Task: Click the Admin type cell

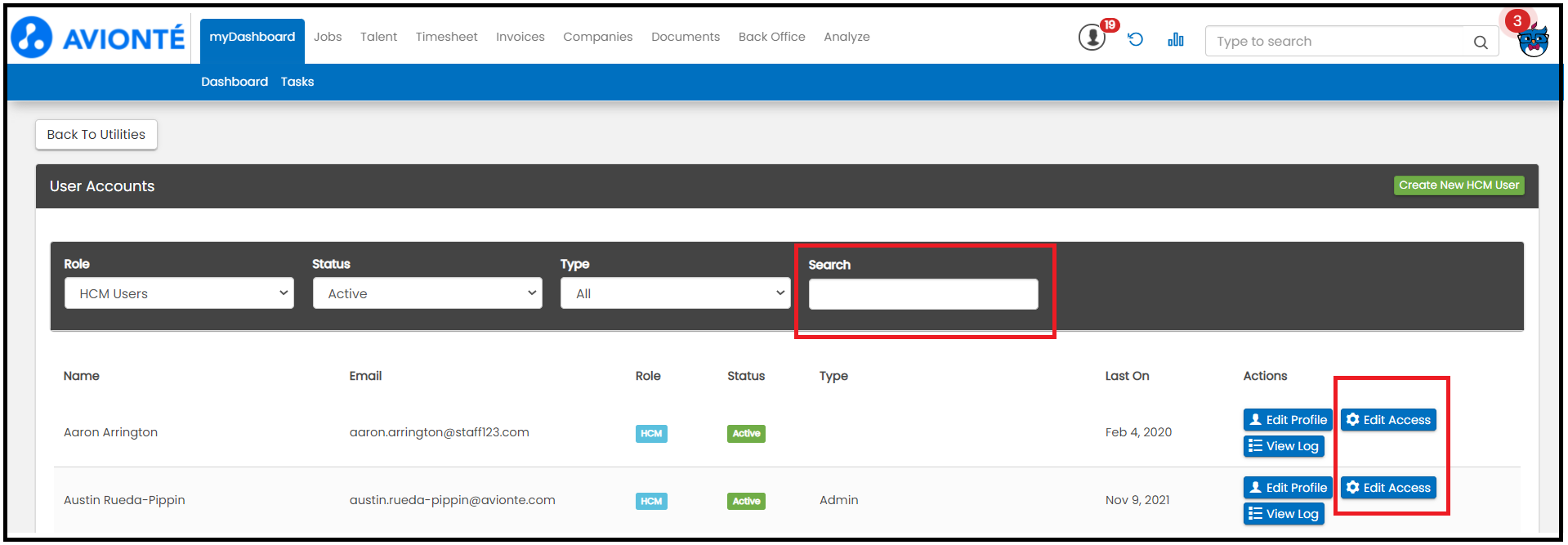Action: click(839, 500)
